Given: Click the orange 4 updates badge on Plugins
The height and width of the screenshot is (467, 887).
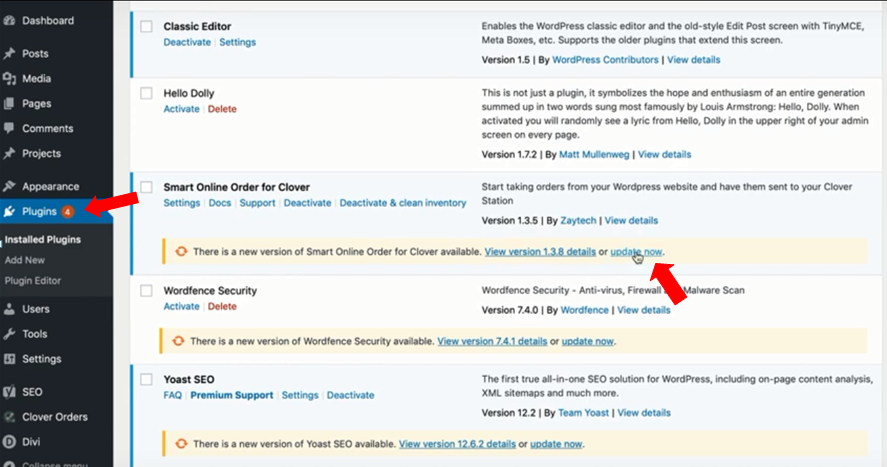Looking at the screenshot, I should 67,211.
